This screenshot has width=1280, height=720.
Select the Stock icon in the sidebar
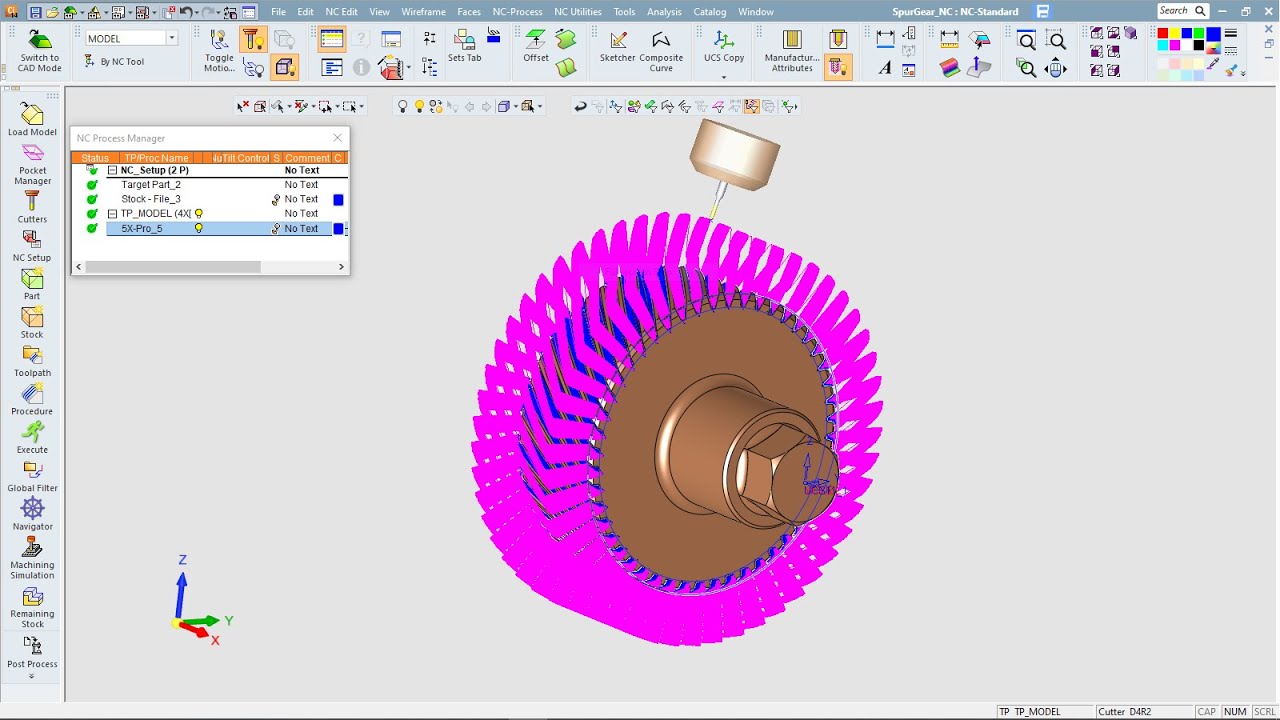tap(32, 317)
